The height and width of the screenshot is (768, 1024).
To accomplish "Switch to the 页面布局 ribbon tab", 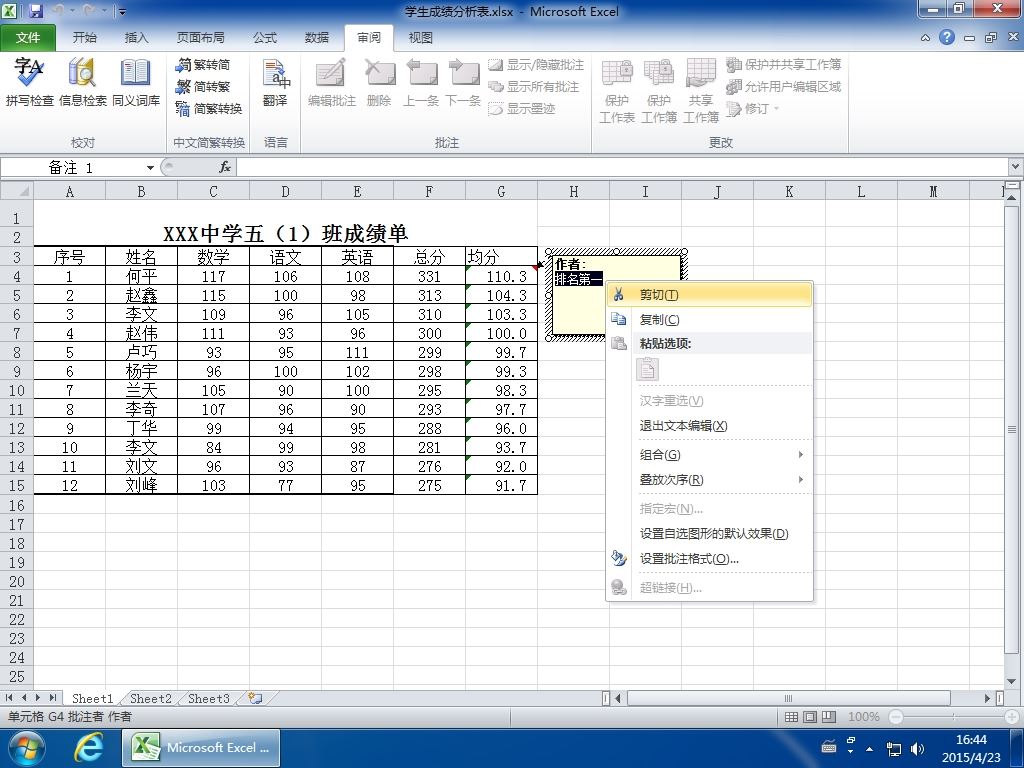I will (x=200, y=38).
